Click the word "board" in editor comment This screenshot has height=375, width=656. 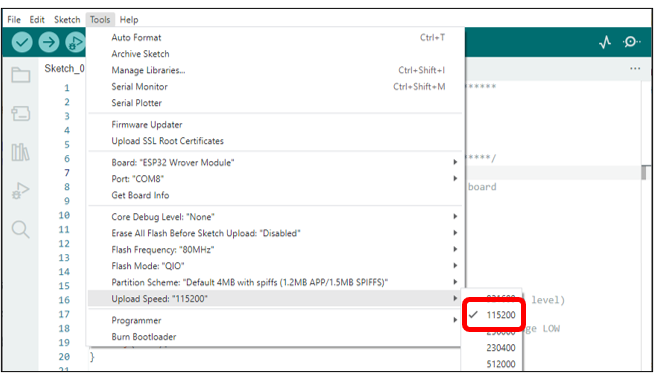tap(482, 187)
